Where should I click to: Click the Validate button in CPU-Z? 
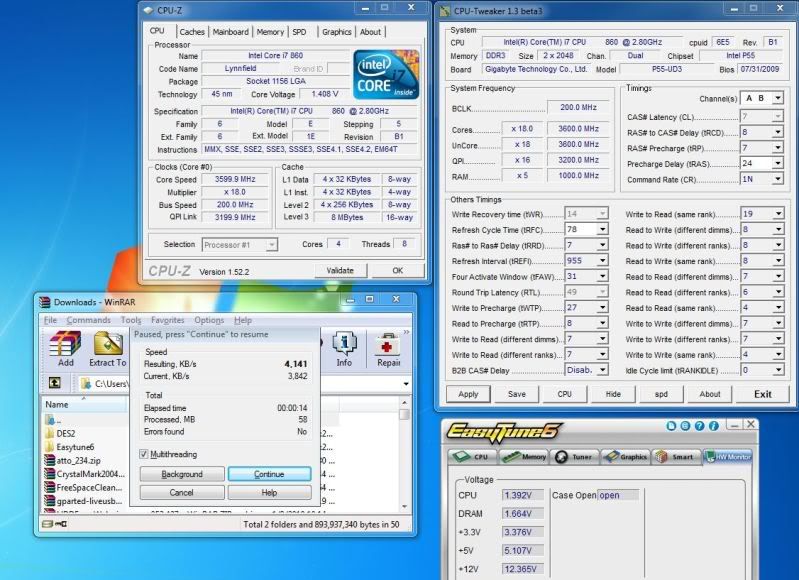point(340,271)
